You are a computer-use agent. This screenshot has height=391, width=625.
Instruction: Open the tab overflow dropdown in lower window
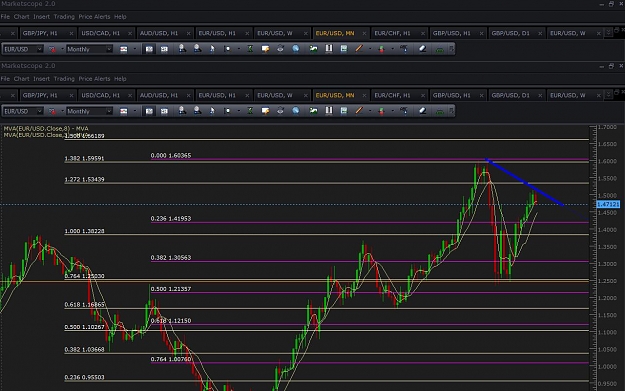(x=608, y=95)
